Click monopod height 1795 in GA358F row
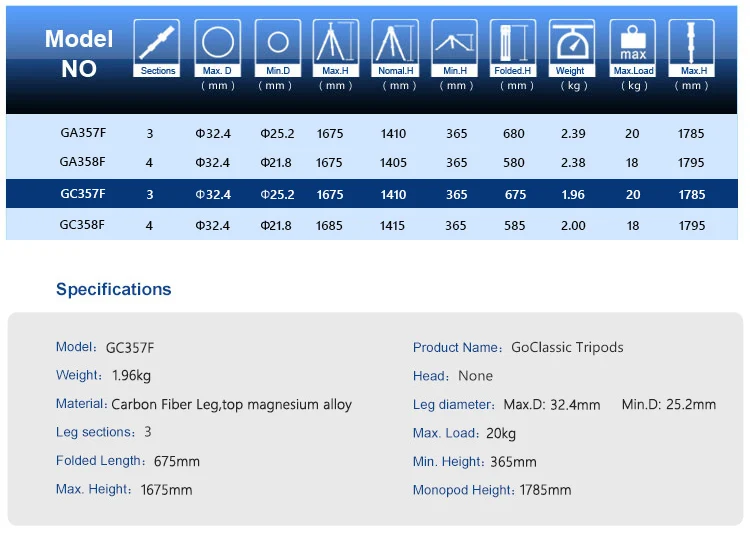750x537 pixels. [x=691, y=163]
